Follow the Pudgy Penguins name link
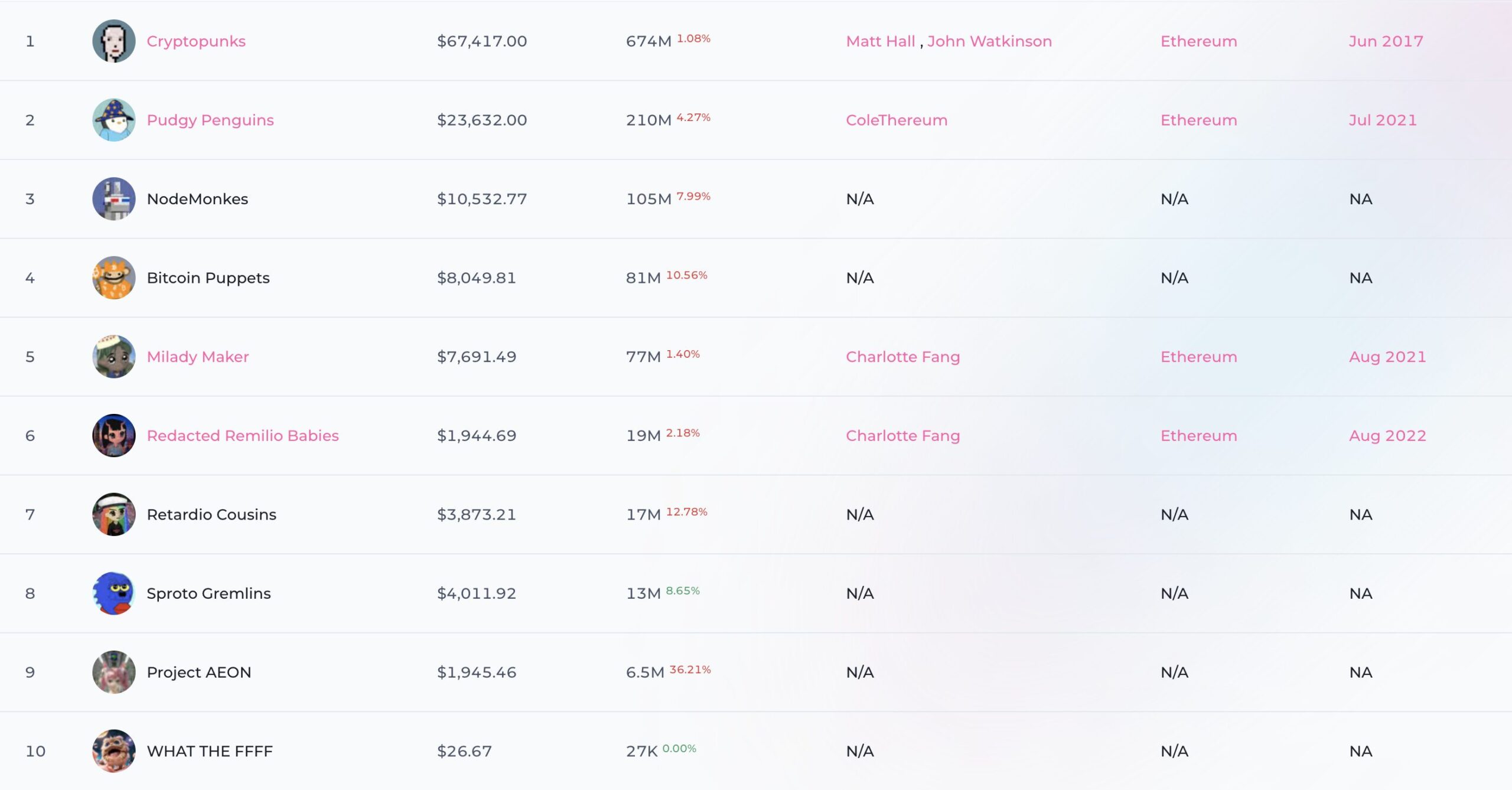1512x790 pixels. 210,120
